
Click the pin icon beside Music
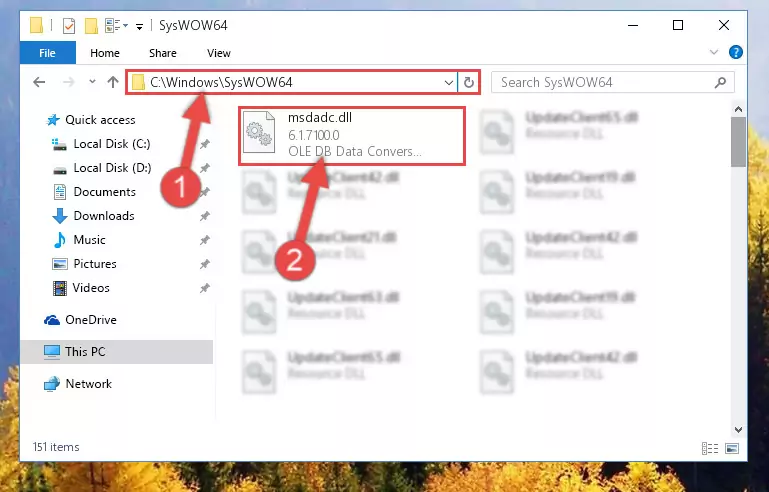pyautogui.click(x=205, y=240)
